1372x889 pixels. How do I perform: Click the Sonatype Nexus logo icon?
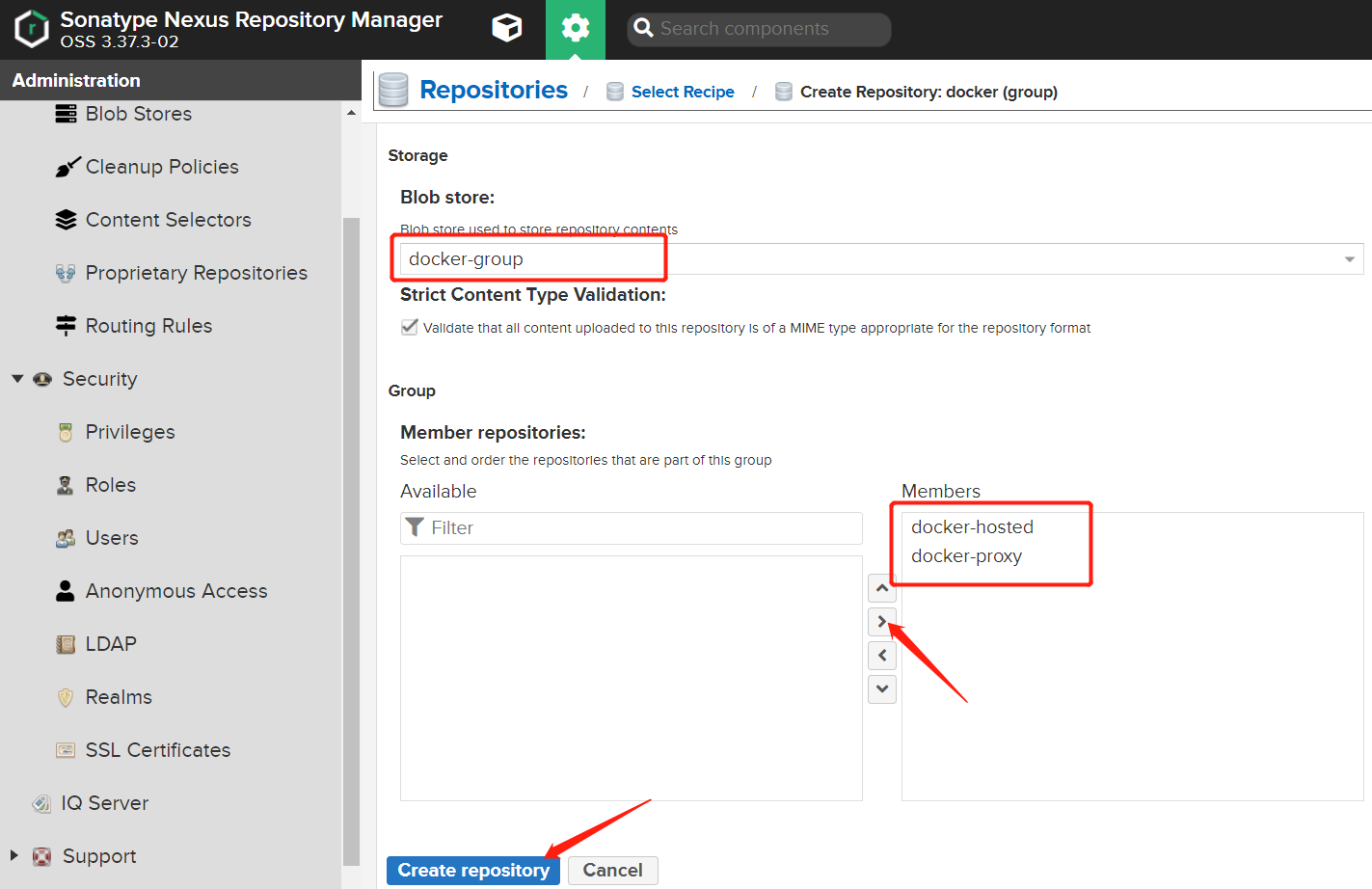point(32,29)
